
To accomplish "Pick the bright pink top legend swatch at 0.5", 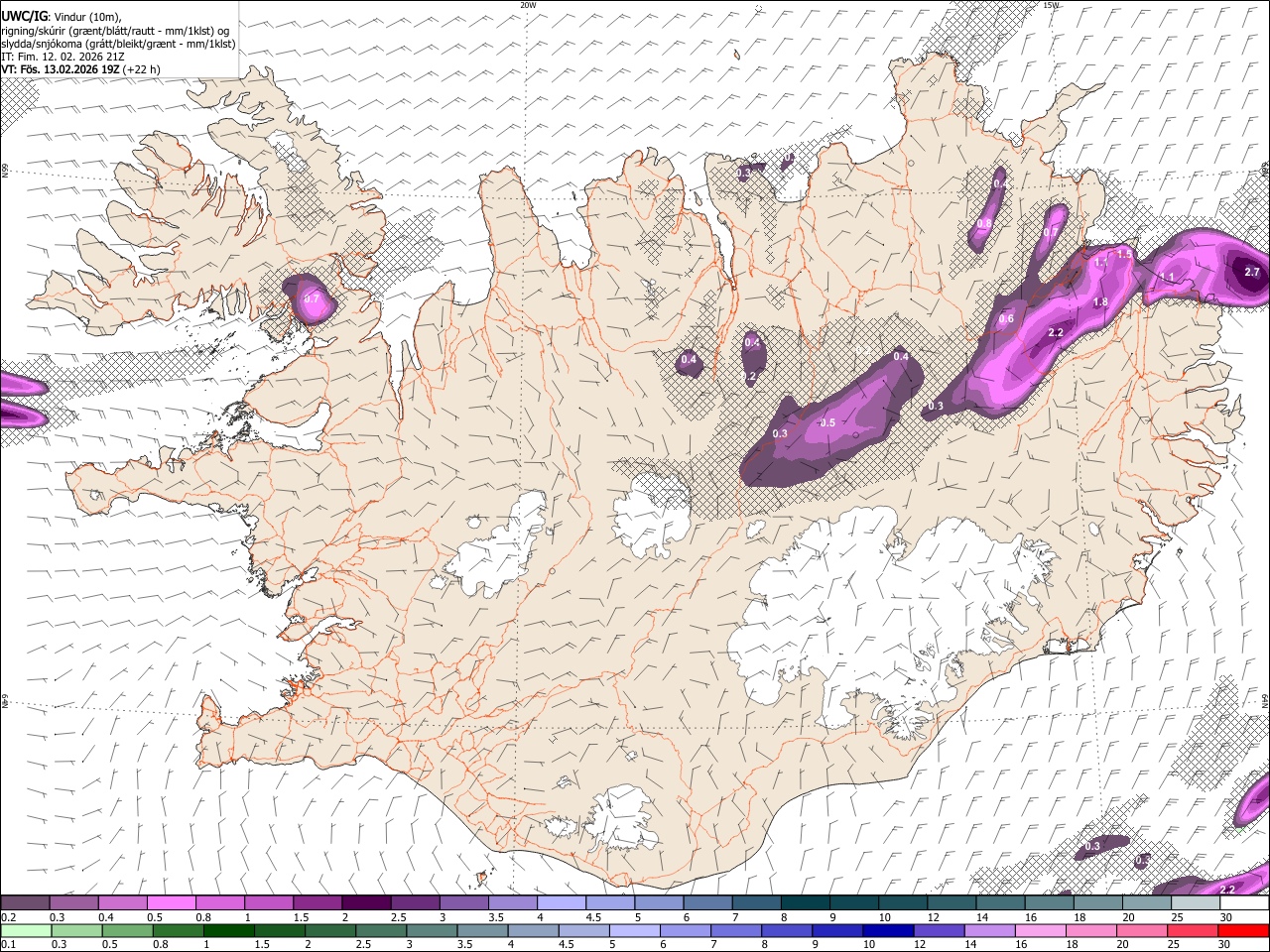I will pos(171,903).
